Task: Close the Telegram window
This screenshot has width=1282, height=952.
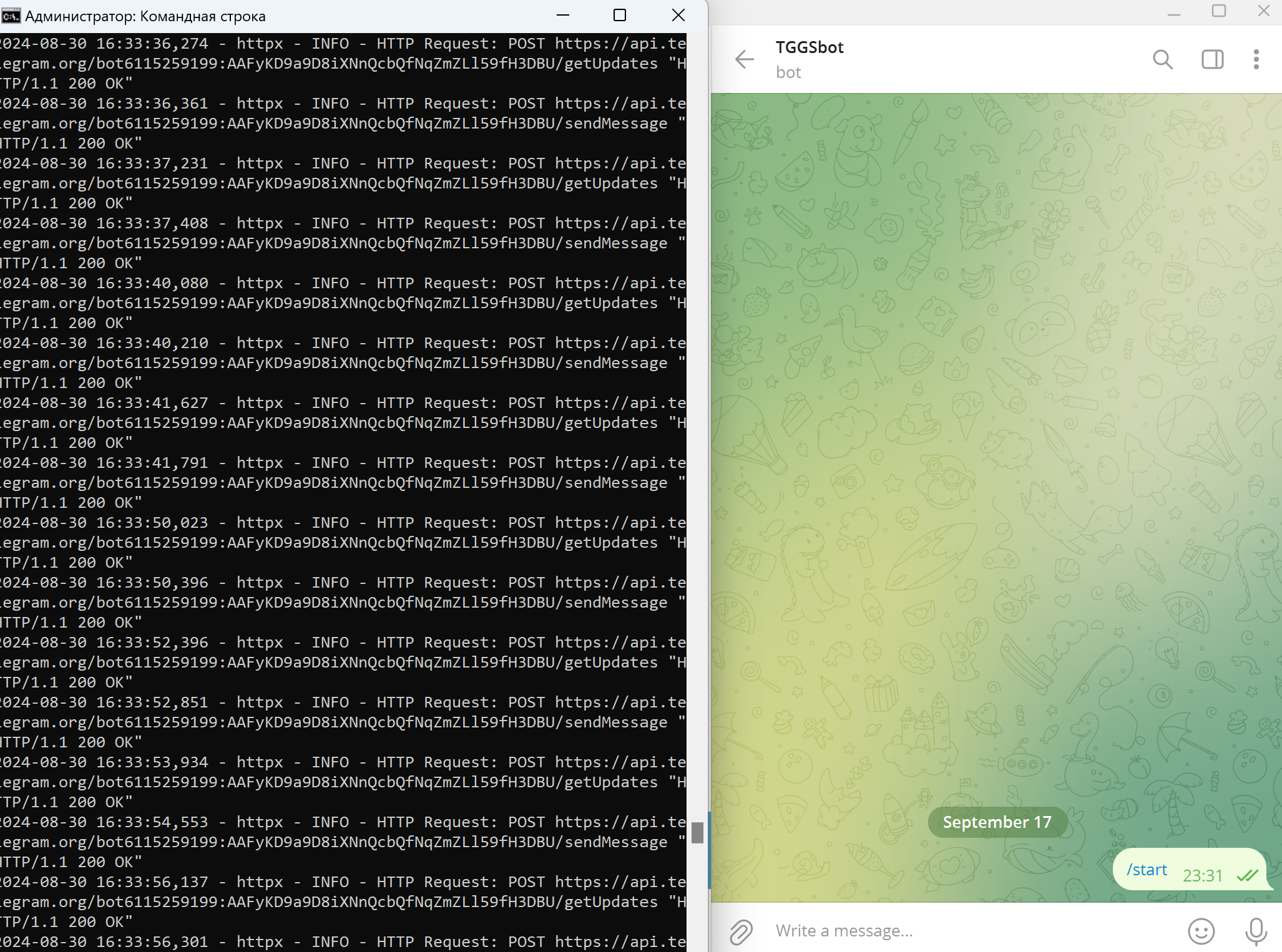Action: click(1263, 11)
